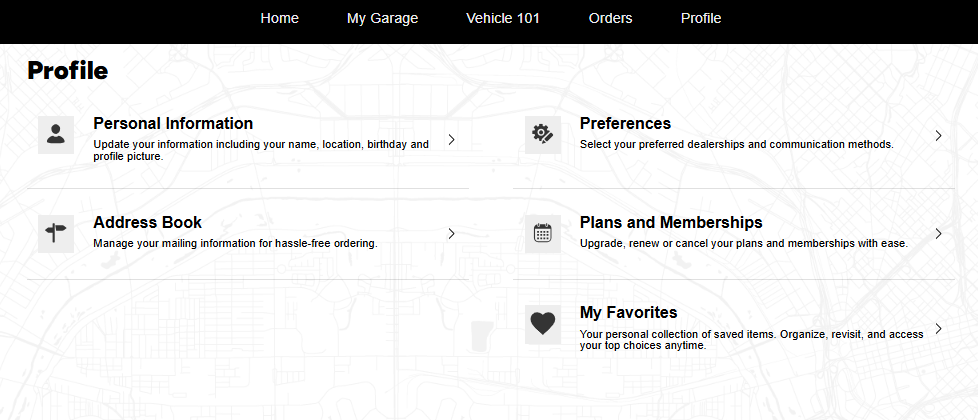
Task: Expand Personal Information via its chevron
Action: [x=452, y=140]
